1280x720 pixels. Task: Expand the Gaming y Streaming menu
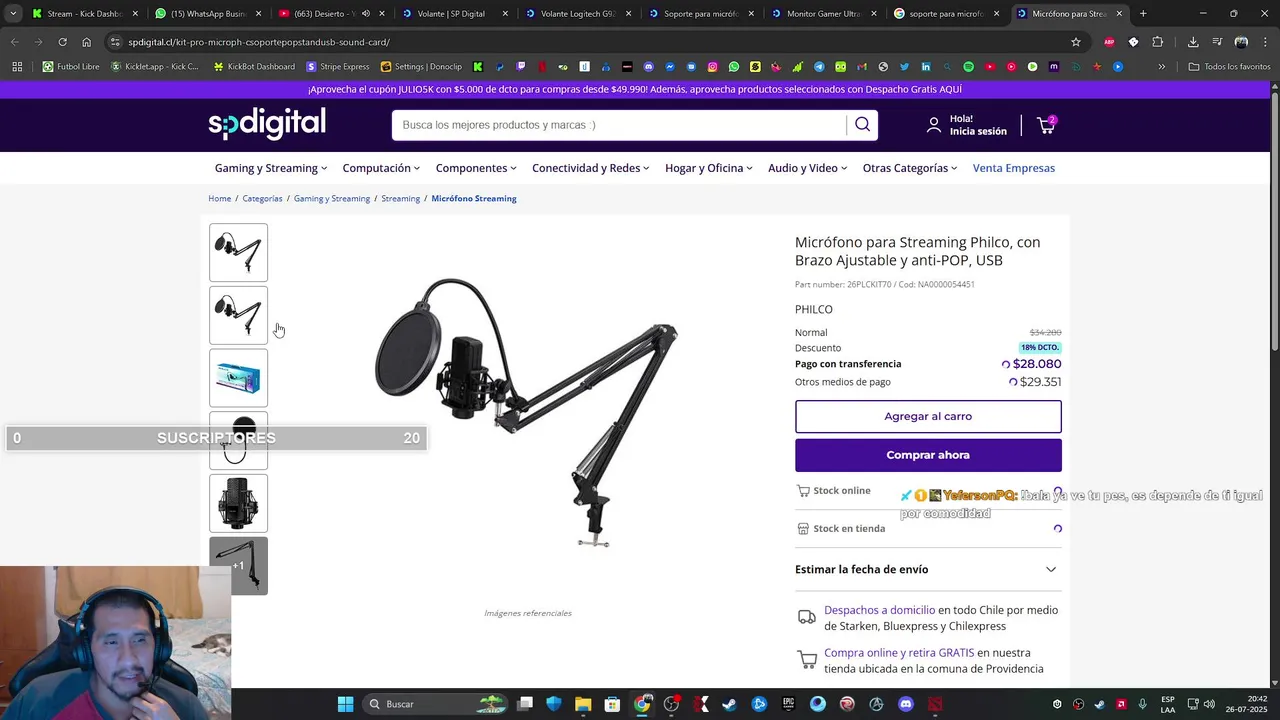(271, 168)
